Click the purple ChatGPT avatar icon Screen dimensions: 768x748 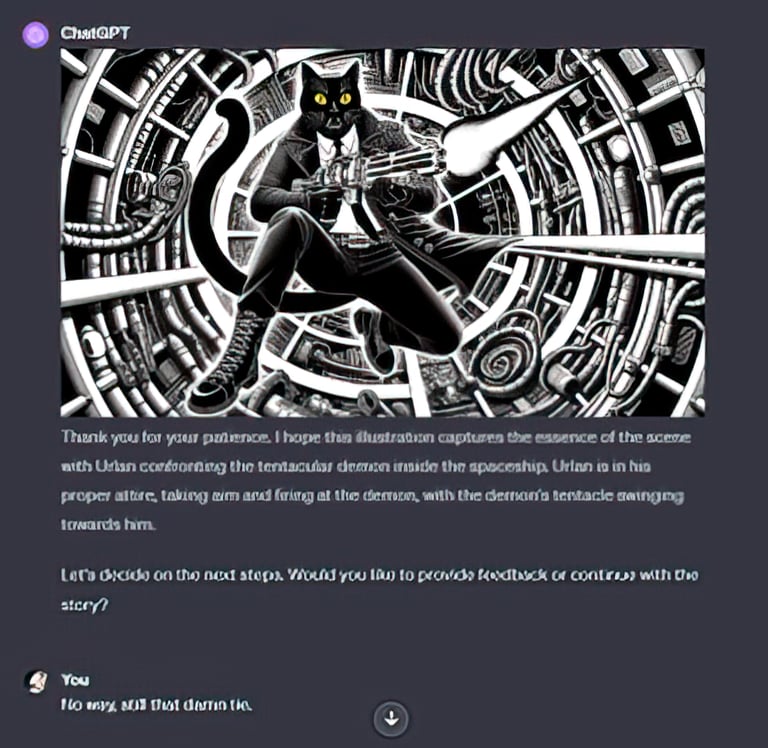click(x=35, y=35)
